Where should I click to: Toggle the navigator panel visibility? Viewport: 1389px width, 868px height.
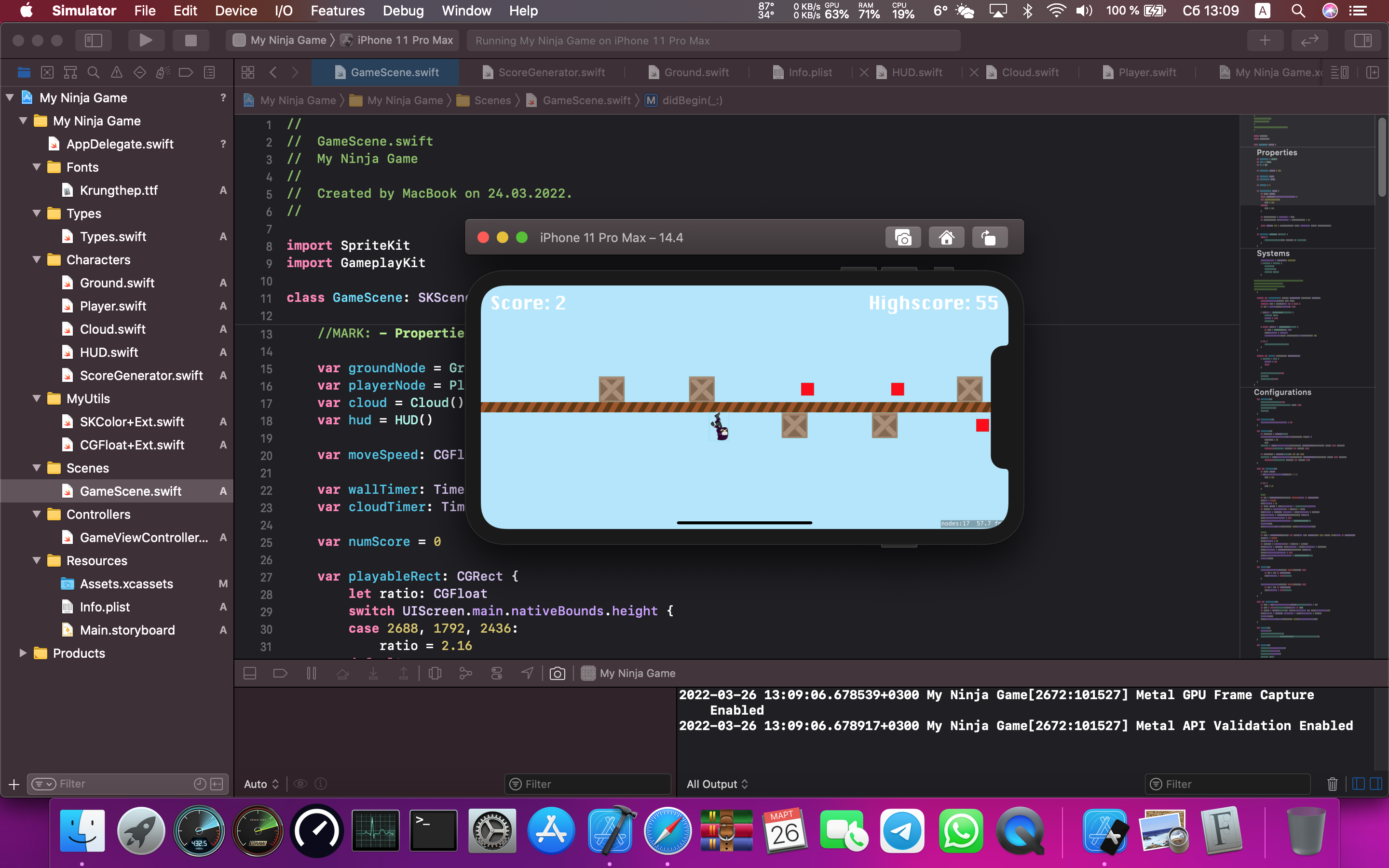[x=93, y=40]
